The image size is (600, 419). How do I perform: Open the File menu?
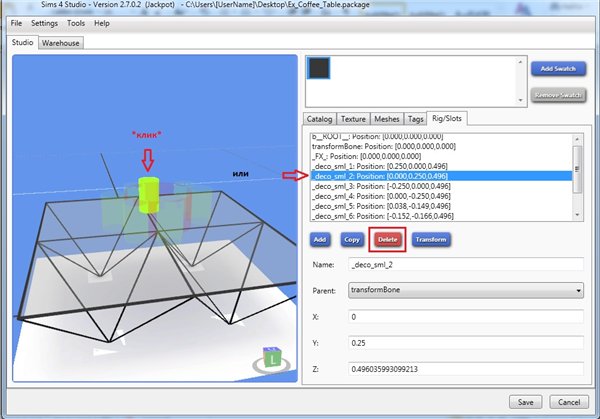16,22
